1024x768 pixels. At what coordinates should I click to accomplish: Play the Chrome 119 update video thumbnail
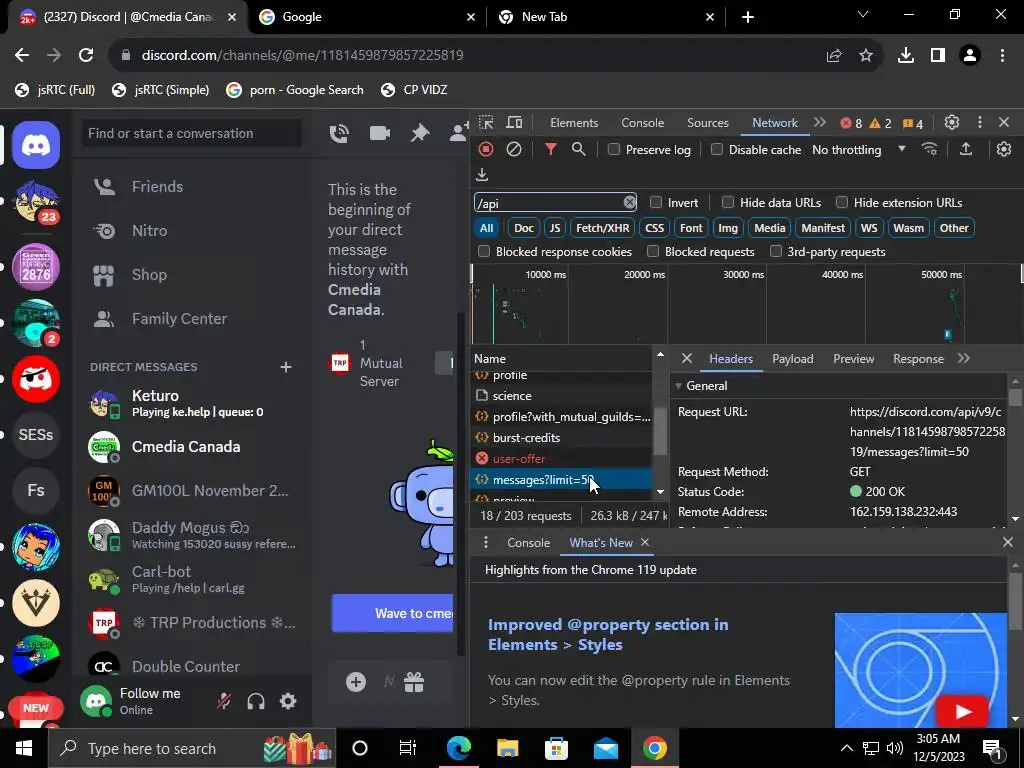[x=921, y=669]
